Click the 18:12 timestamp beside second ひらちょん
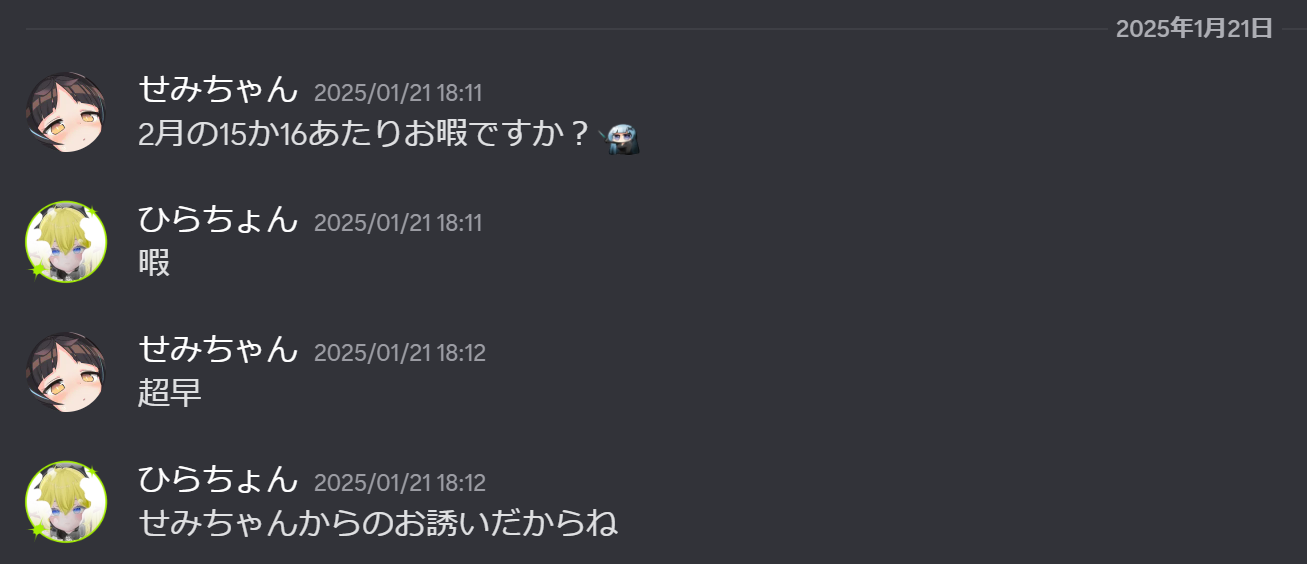1307x564 pixels. point(400,483)
